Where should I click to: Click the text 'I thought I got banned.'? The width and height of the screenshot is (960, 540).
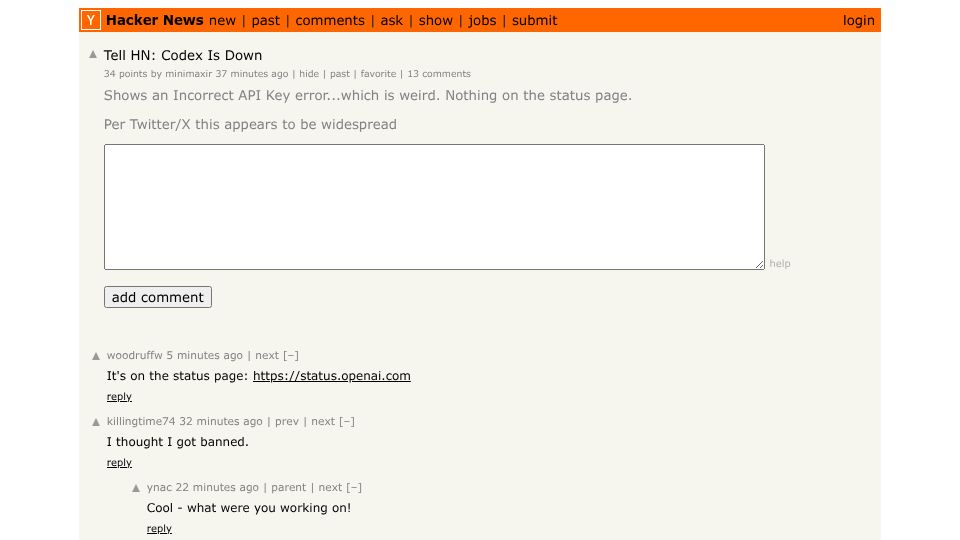178,442
